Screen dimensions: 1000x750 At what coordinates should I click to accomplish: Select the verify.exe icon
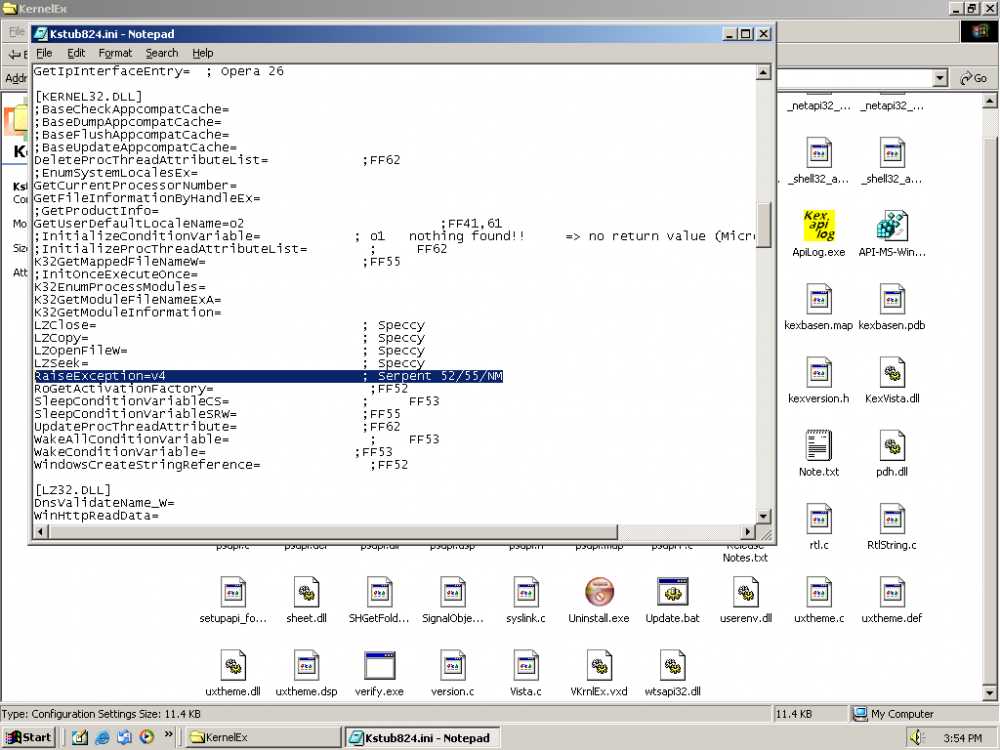pyautogui.click(x=380, y=665)
